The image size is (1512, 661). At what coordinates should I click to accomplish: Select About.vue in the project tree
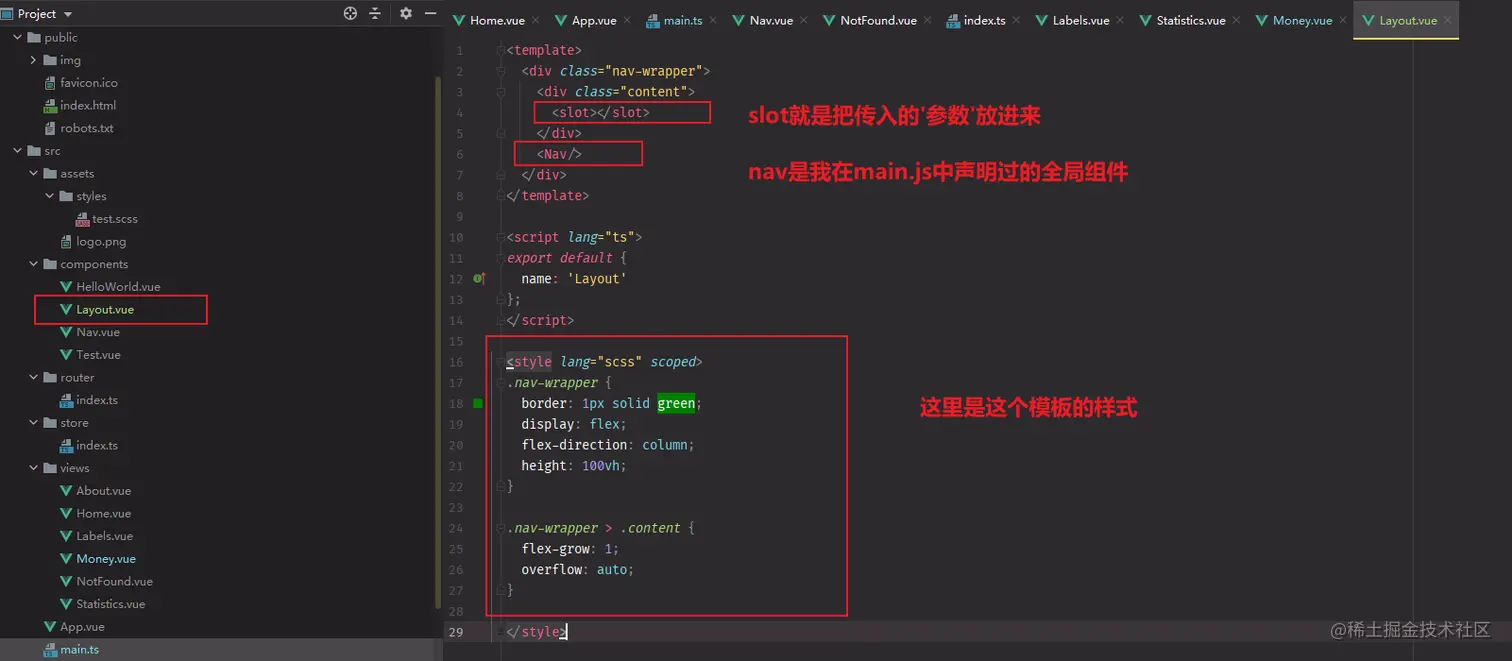[x=104, y=491]
